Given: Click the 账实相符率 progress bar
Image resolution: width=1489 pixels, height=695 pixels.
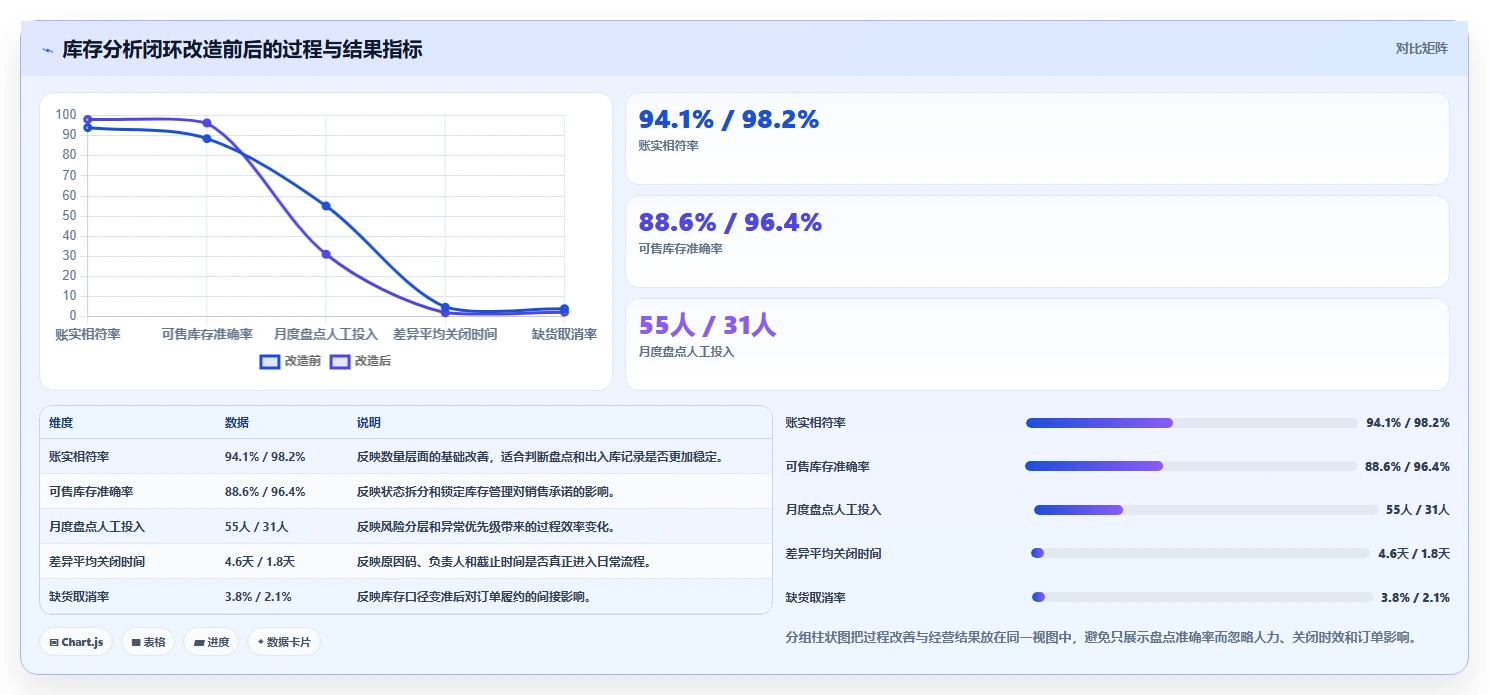Looking at the screenshot, I should coord(1192,423).
